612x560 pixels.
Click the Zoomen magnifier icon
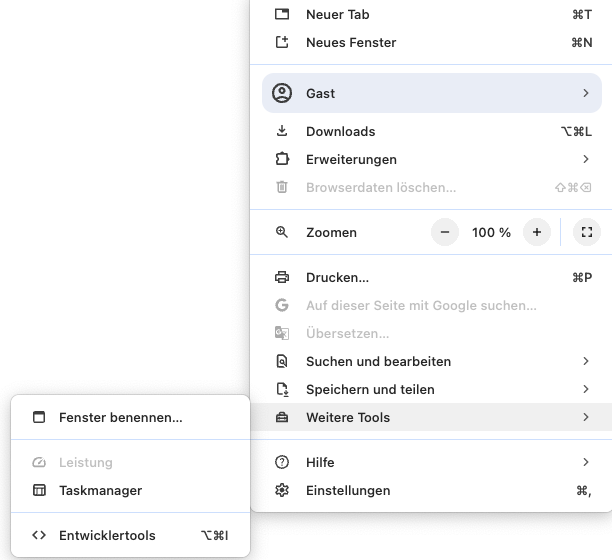coord(282,232)
